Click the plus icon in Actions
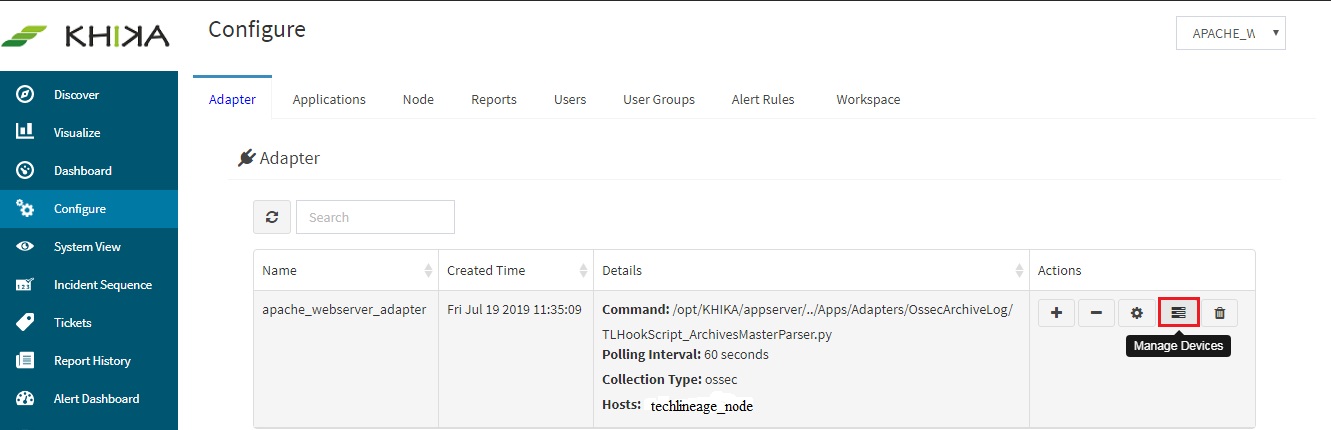Image resolution: width=1331 pixels, height=430 pixels. [x=1057, y=312]
